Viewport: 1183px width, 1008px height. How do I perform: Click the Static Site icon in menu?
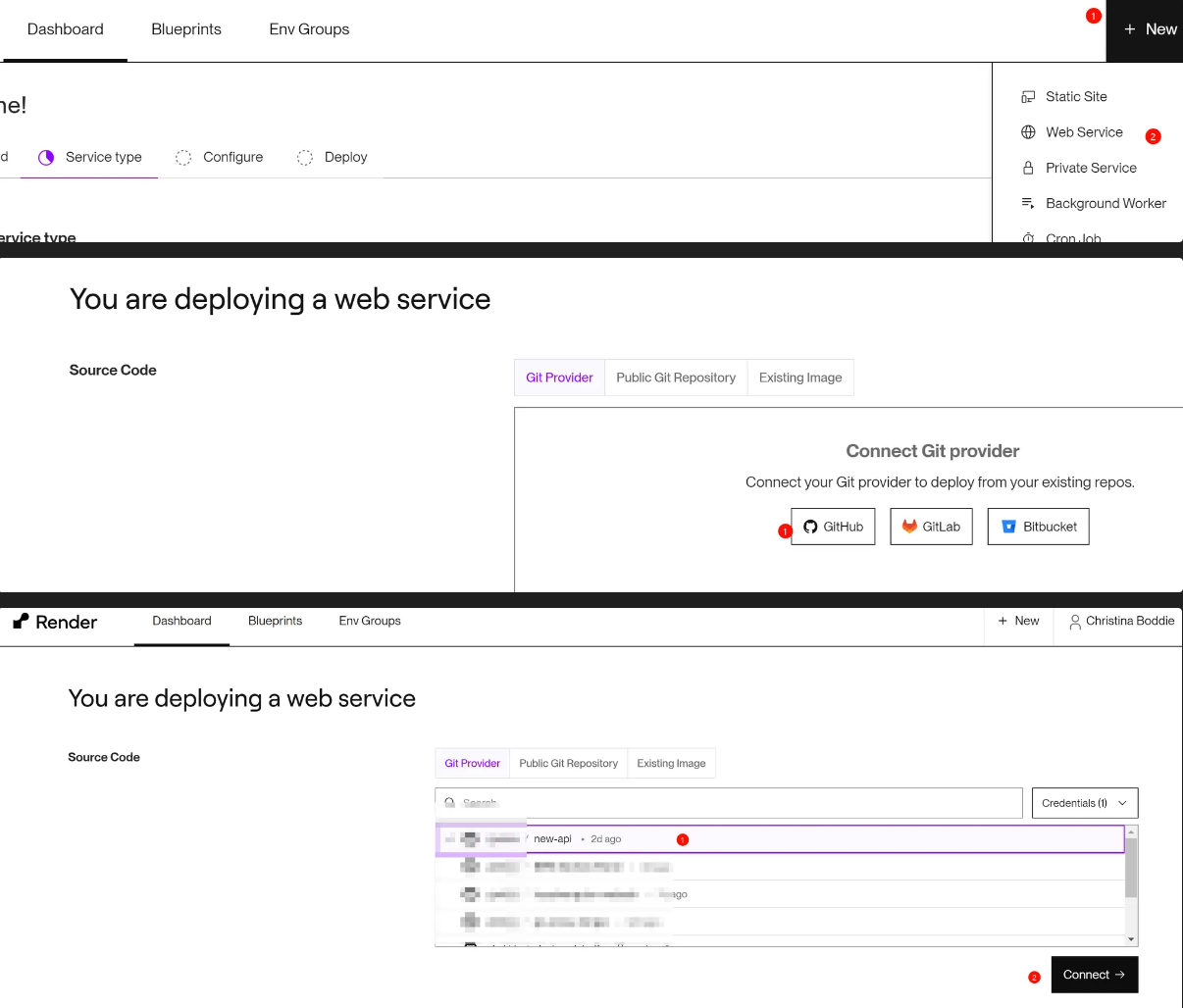pos(1028,97)
